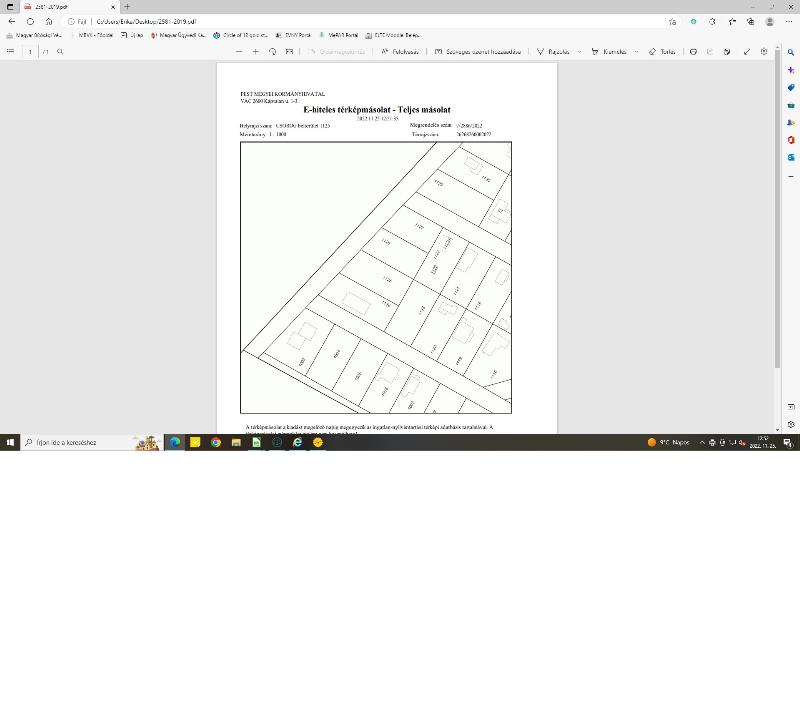Open the Office icon in Edge sidebar
This screenshot has width=800, height=721.
791,140
